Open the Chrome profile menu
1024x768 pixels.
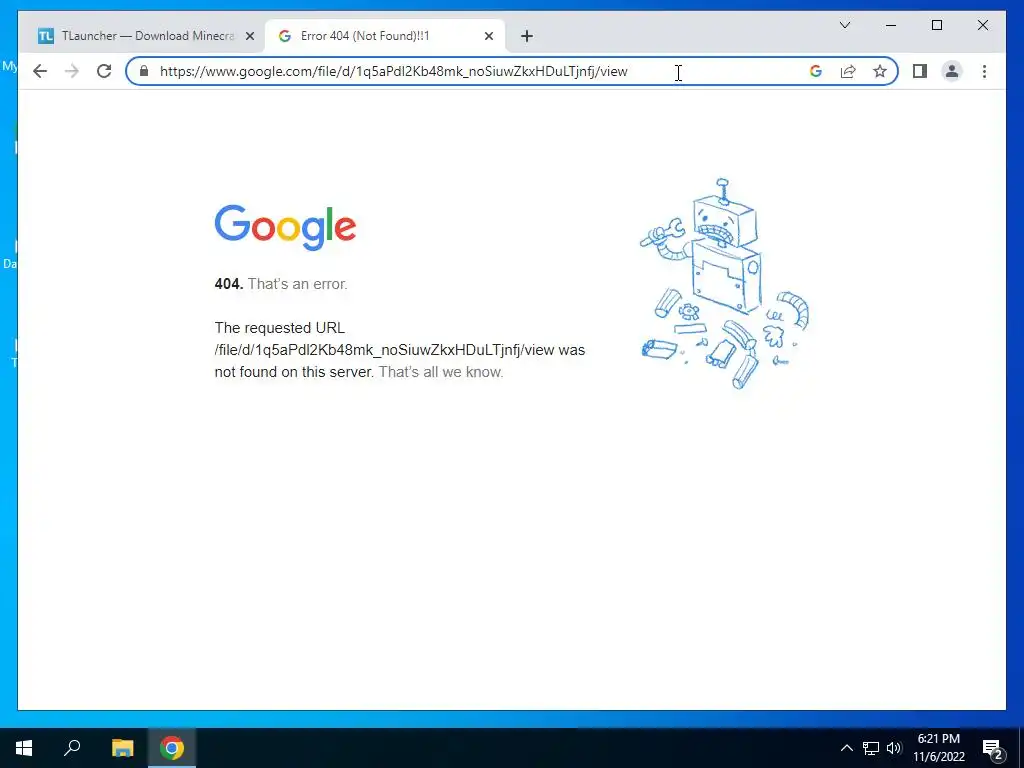952,71
